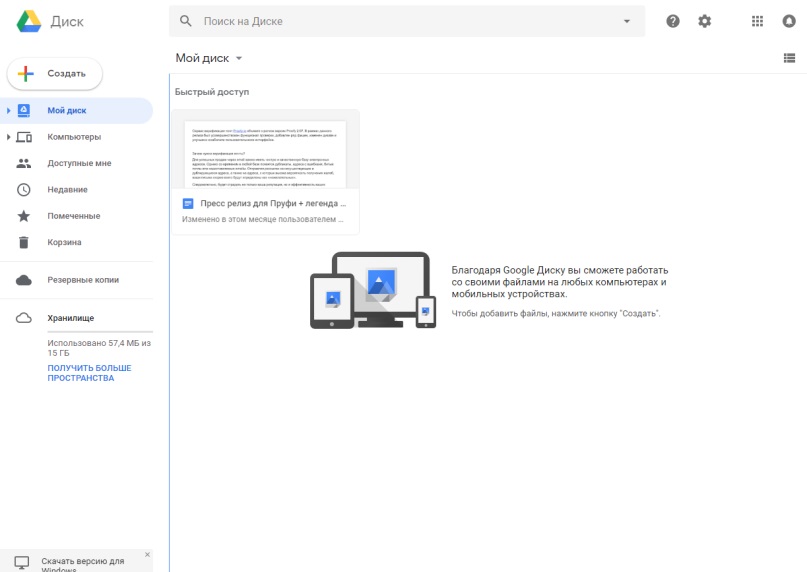Viewport: 807px width, 572px height.
Task: Click the search magnifier icon
Action: pos(186,21)
